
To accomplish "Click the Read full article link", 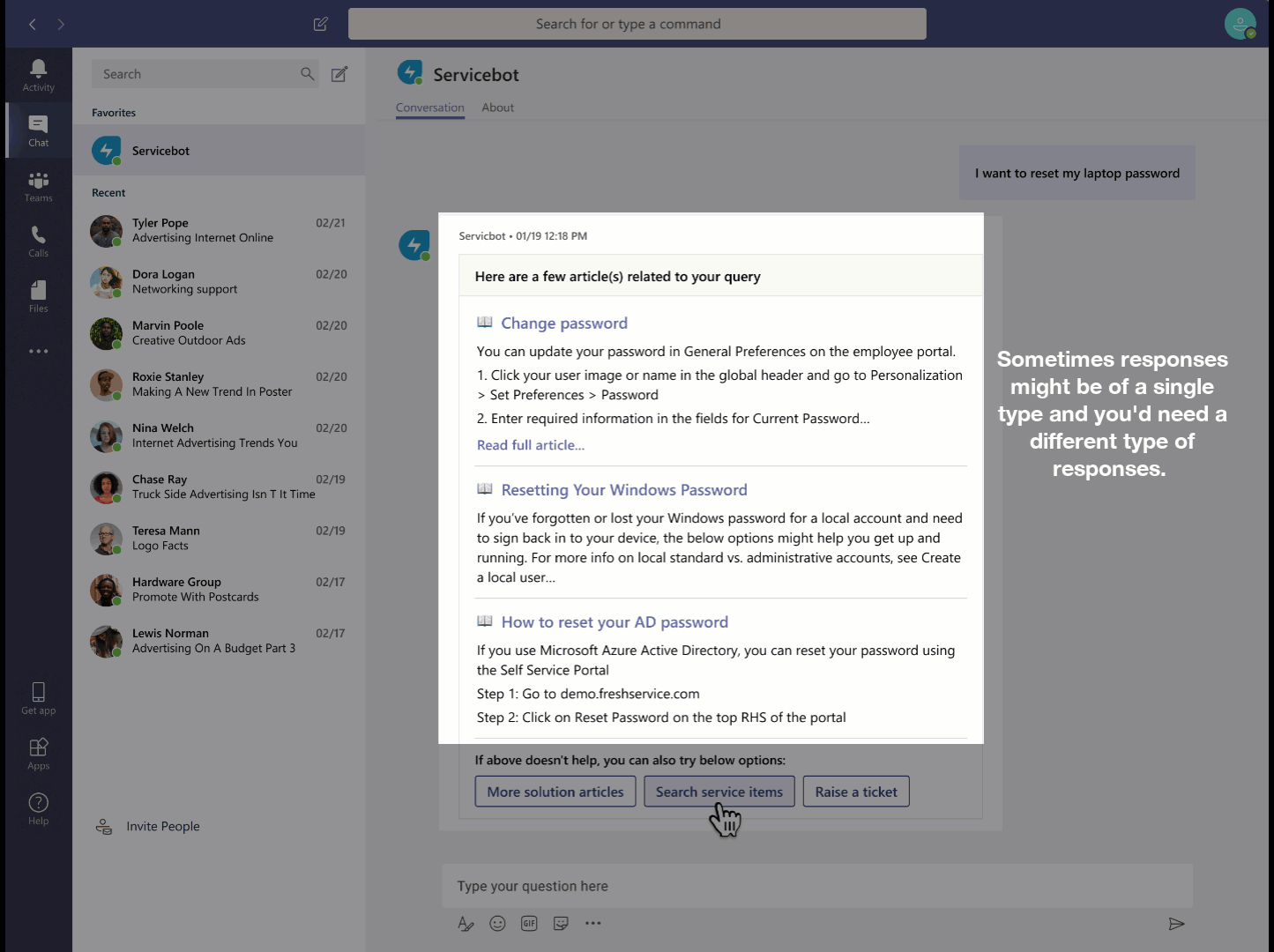I will click(531, 445).
